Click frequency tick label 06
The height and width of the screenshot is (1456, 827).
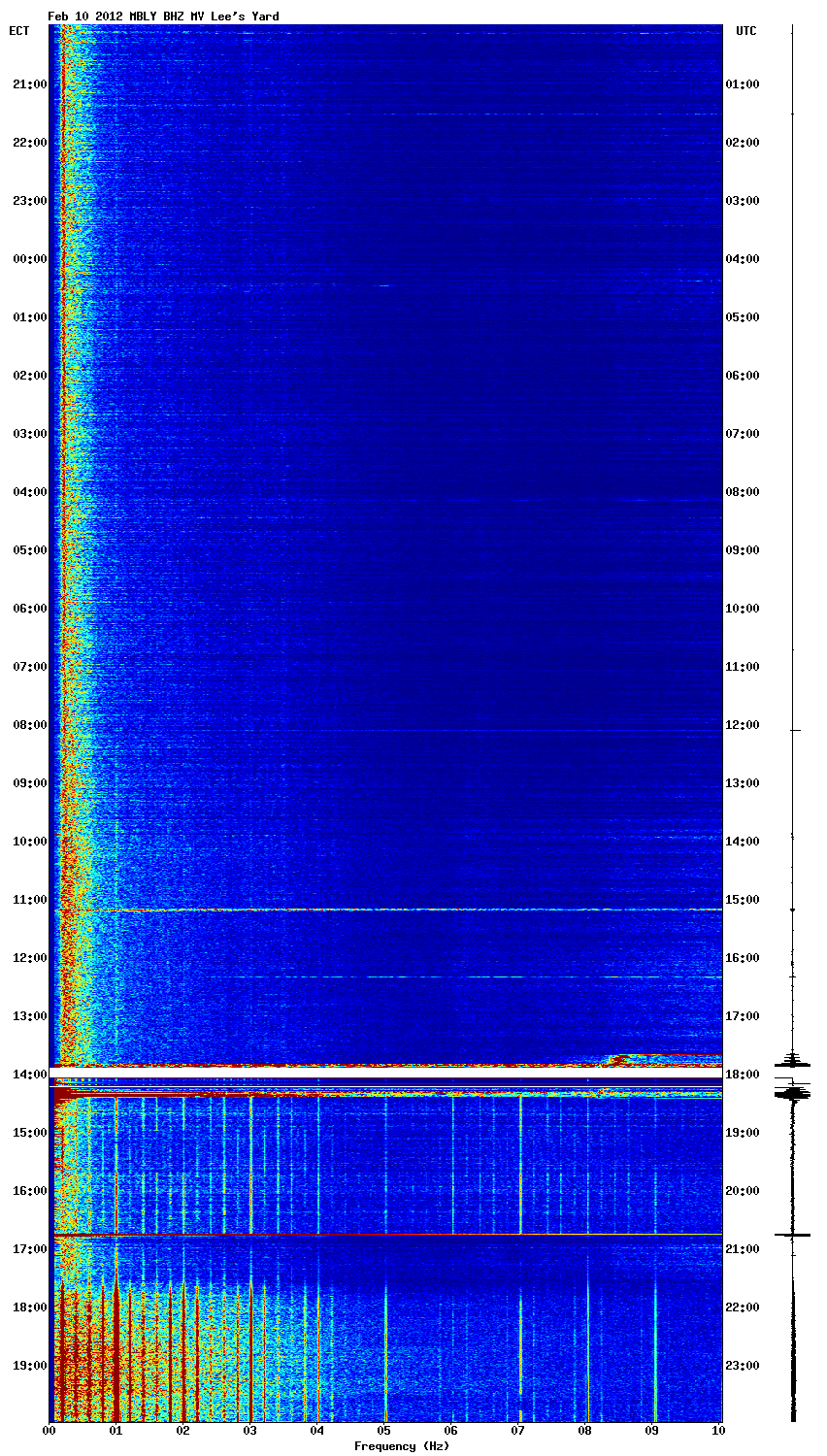coord(451,1431)
